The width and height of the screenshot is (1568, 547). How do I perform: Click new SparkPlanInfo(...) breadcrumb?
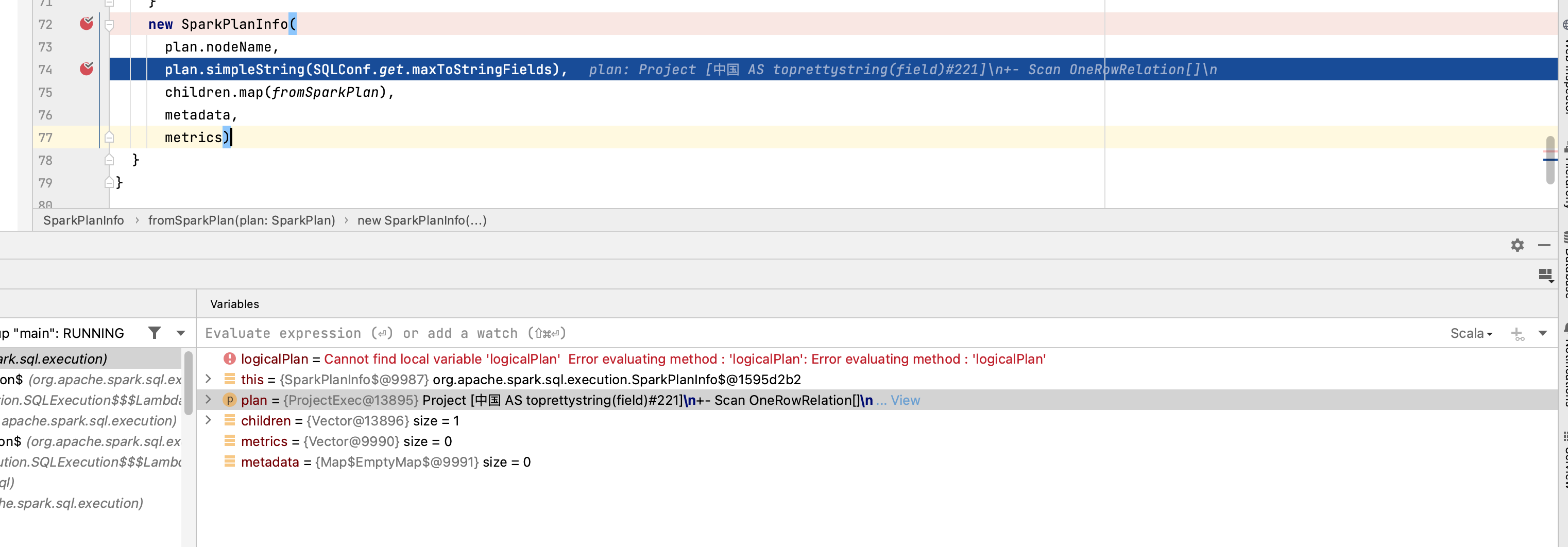coord(422,220)
